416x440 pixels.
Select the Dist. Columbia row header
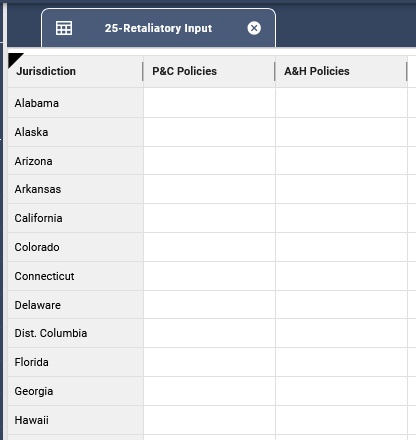pos(76,333)
